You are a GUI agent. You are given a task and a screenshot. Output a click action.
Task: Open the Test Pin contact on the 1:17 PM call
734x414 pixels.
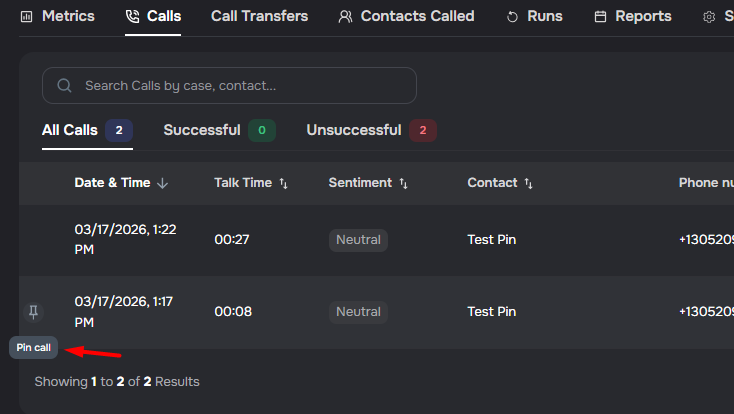tap(491, 312)
